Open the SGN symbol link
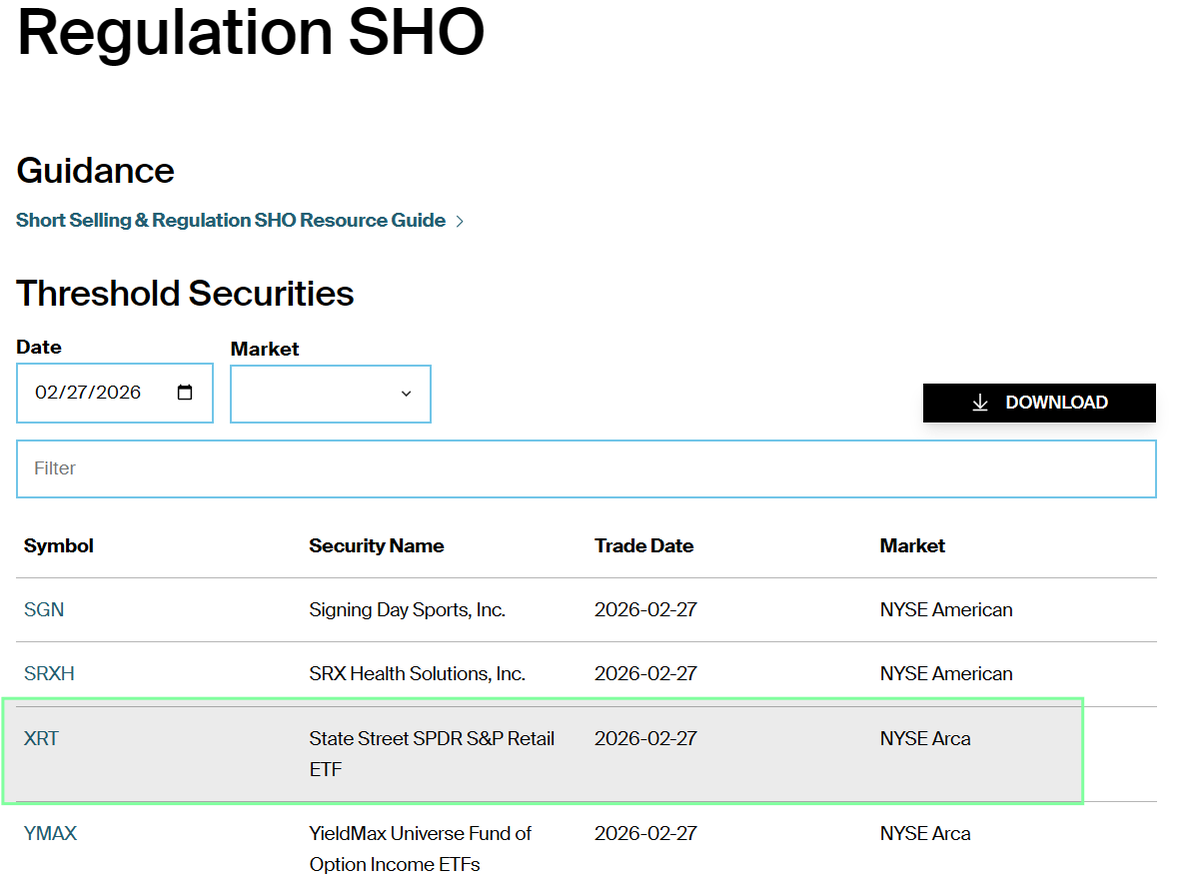 point(44,610)
